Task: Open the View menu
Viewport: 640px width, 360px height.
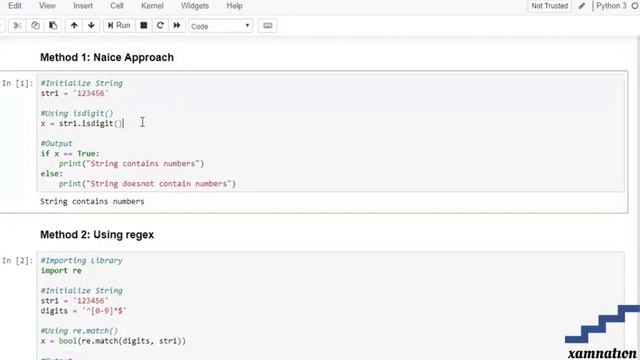Action: (x=47, y=6)
